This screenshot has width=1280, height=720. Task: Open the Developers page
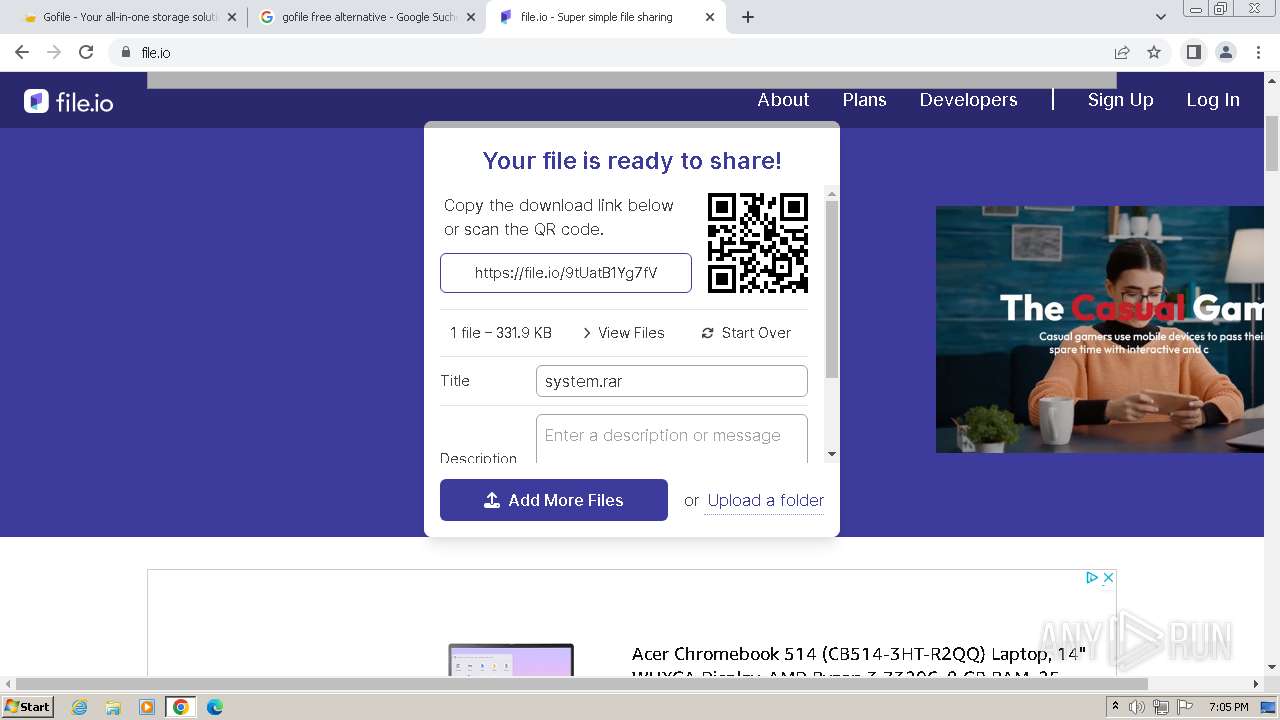coord(968,100)
